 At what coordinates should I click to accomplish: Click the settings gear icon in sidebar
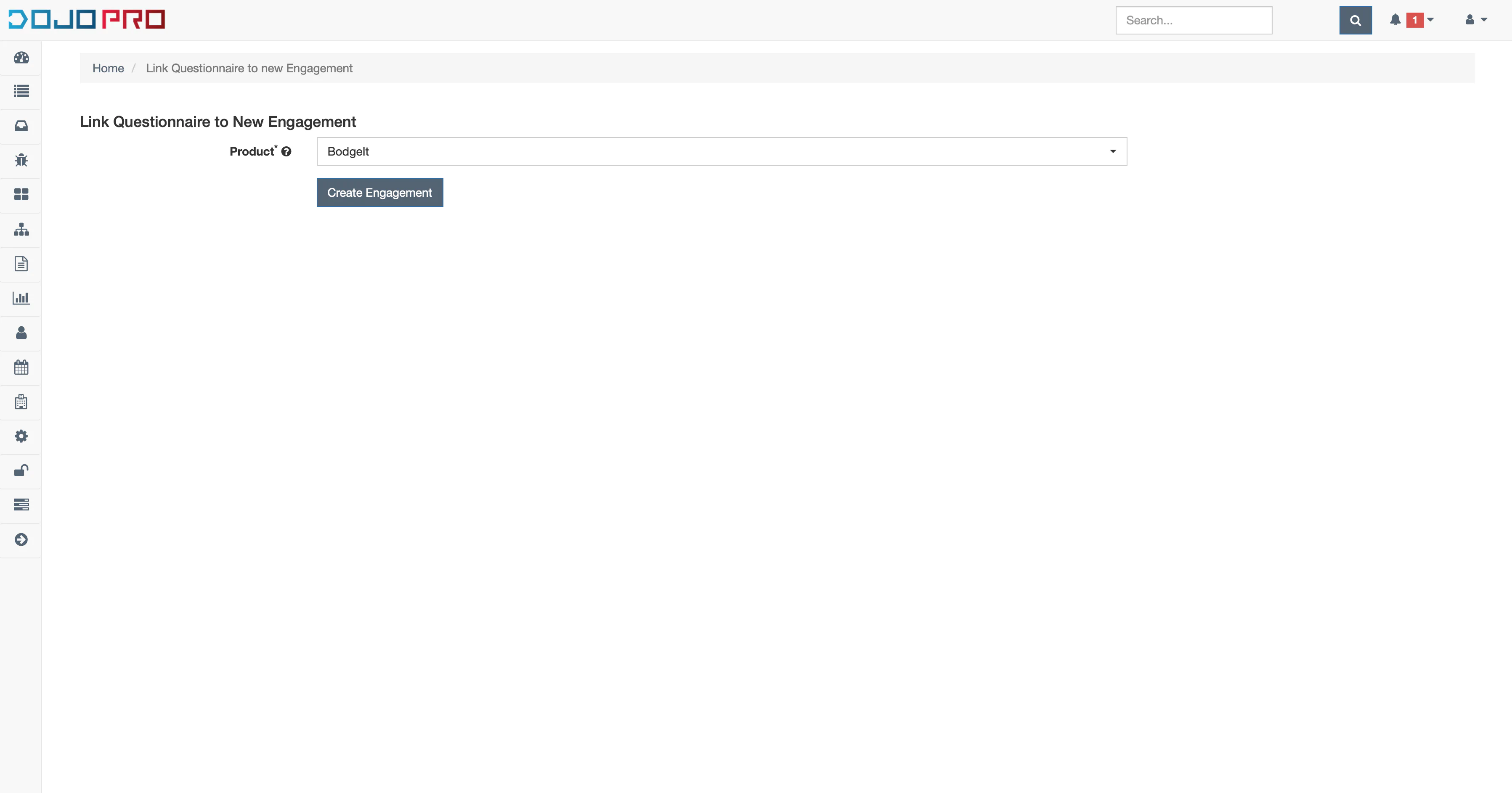pos(21,436)
